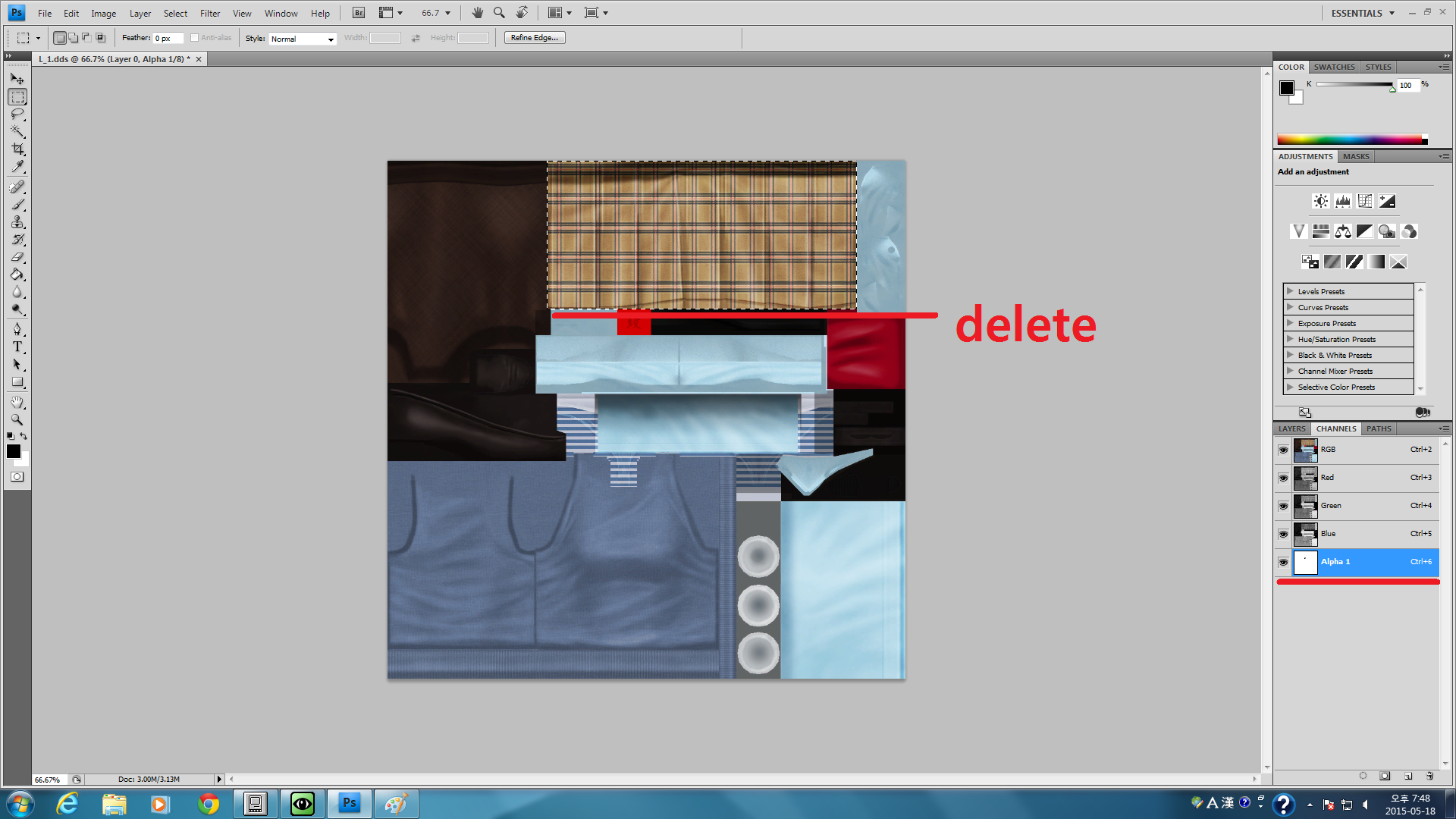Click the Refine Edge button
This screenshot has width=1456, height=819.
(535, 38)
